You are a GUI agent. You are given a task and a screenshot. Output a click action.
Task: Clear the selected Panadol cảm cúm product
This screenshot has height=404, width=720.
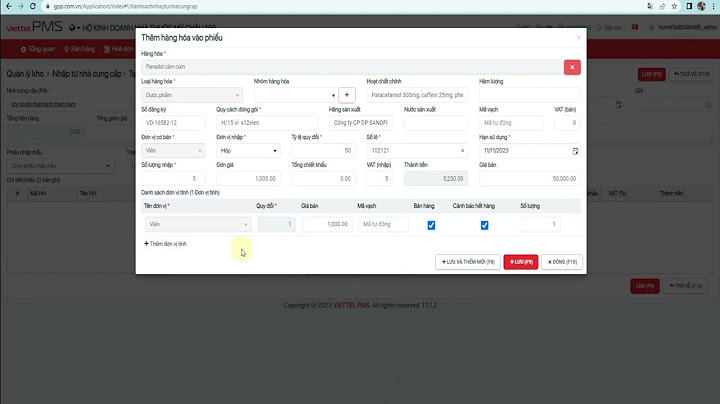(x=572, y=67)
